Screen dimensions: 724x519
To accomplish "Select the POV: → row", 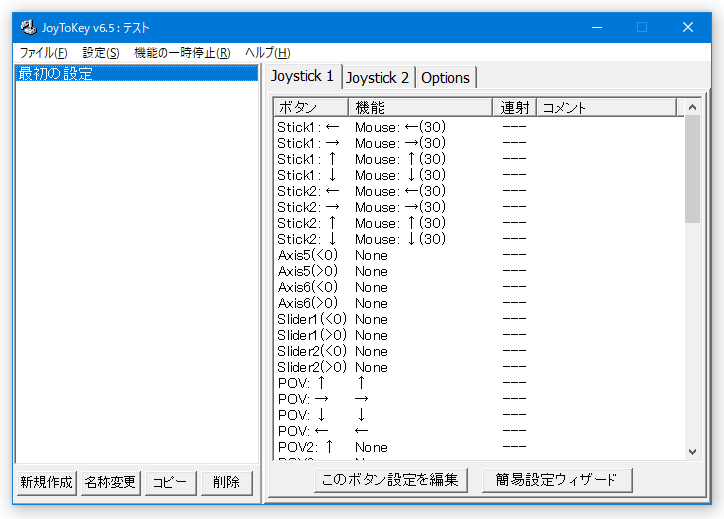I will pos(479,399).
